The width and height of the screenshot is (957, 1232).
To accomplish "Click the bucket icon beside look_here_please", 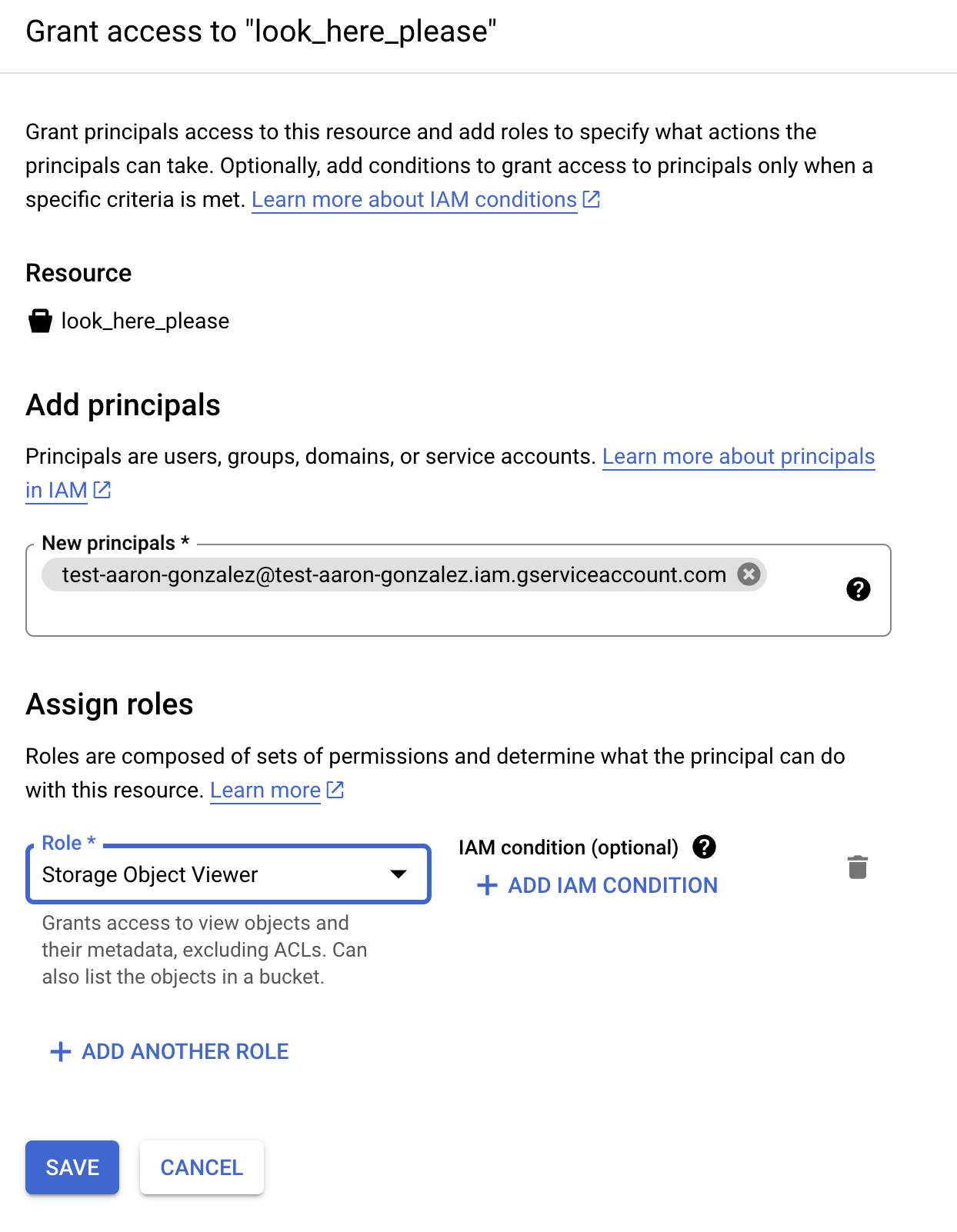I will click(x=40, y=321).
